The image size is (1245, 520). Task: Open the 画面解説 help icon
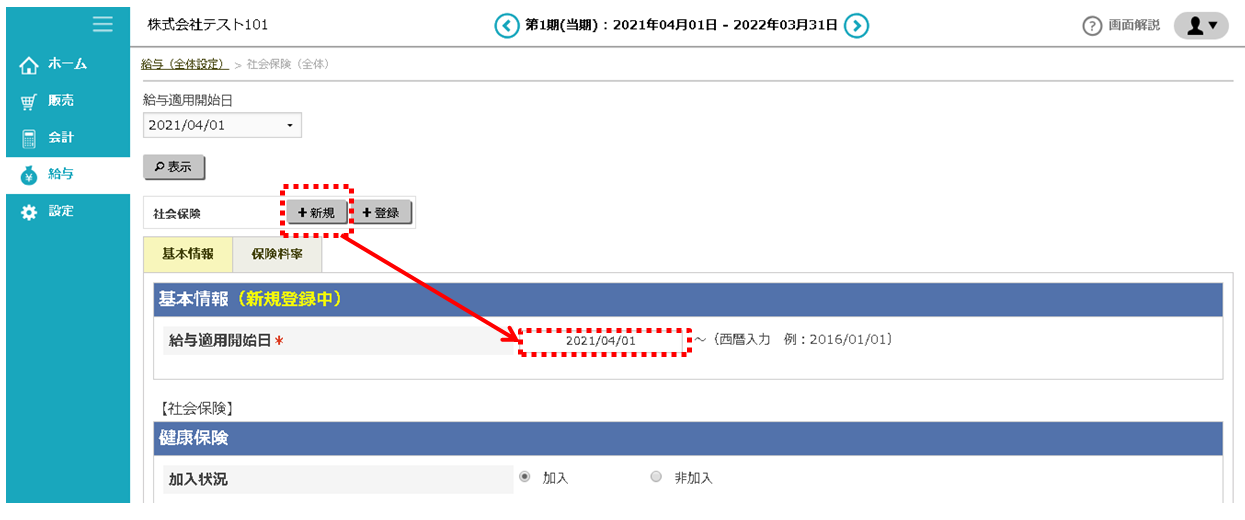[x=1092, y=26]
